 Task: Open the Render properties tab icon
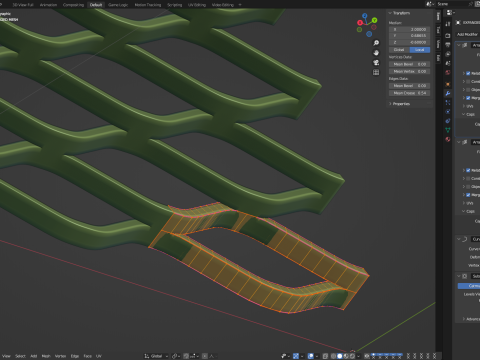(x=448, y=36)
